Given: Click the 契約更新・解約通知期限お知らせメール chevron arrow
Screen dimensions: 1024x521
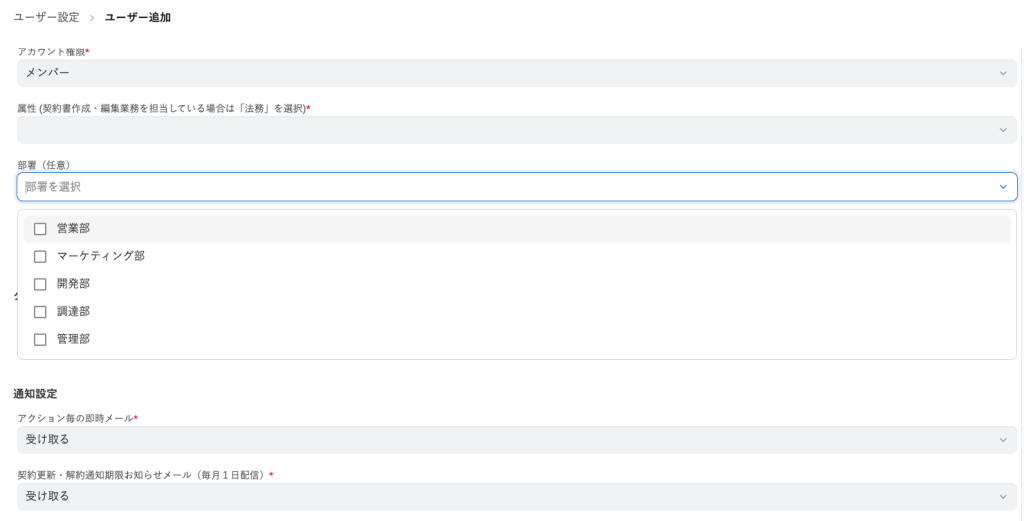Looking at the screenshot, I should tap(1003, 497).
